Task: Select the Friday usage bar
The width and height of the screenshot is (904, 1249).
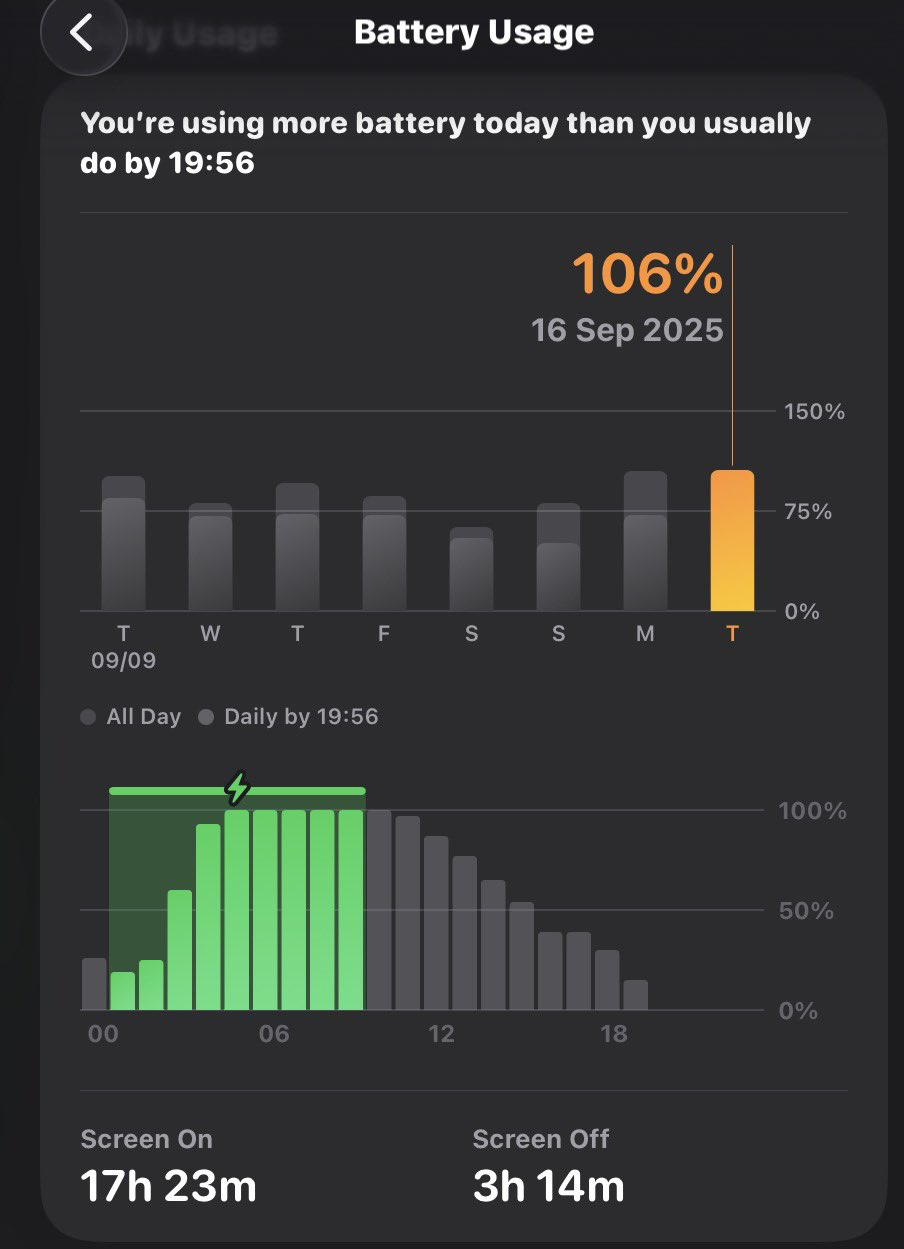Action: (x=384, y=556)
